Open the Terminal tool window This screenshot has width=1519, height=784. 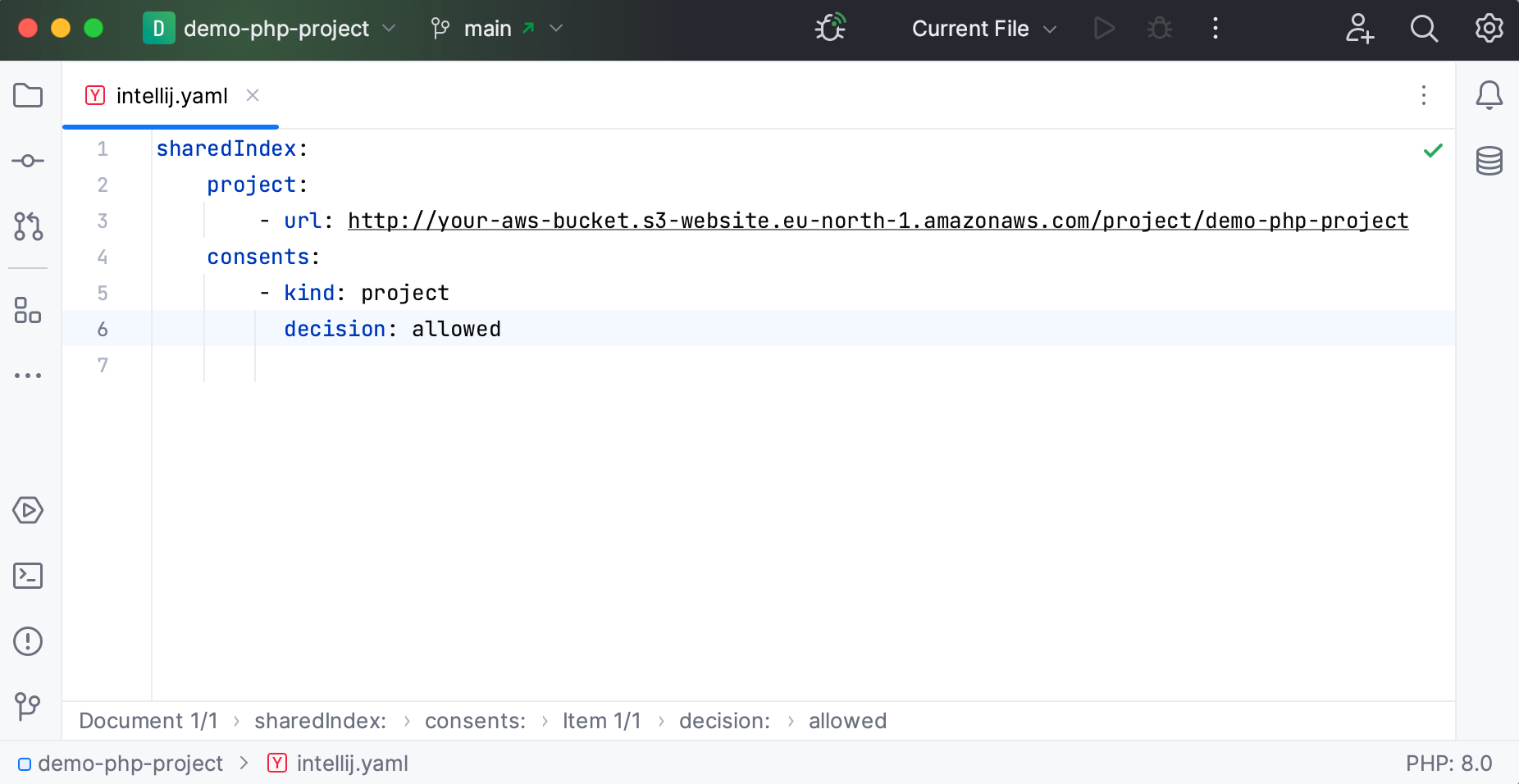click(x=29, y=577)
